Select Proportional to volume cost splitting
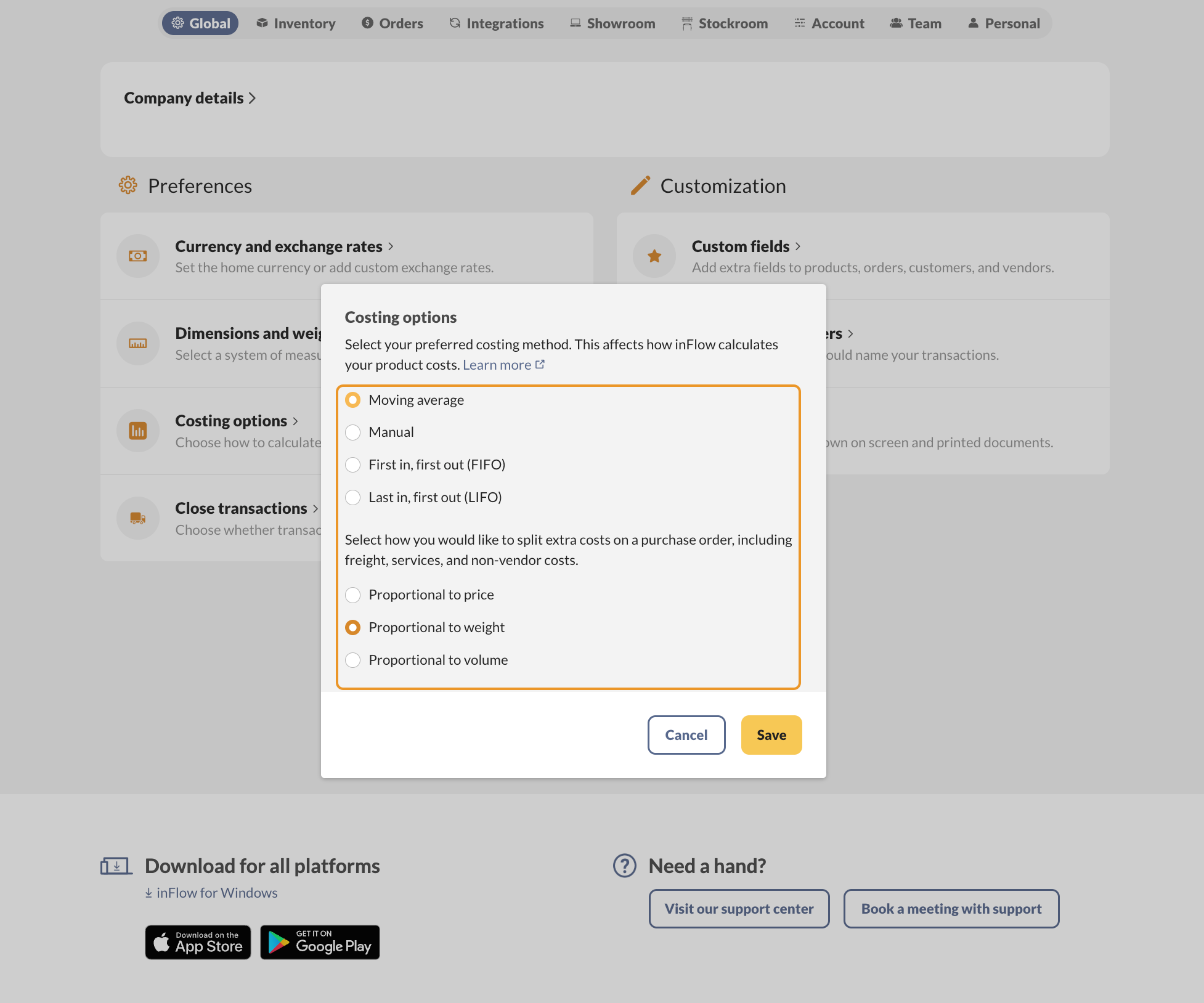Image resolution: width=1204 pixels, height=1003 pixels. coord(352,660)
